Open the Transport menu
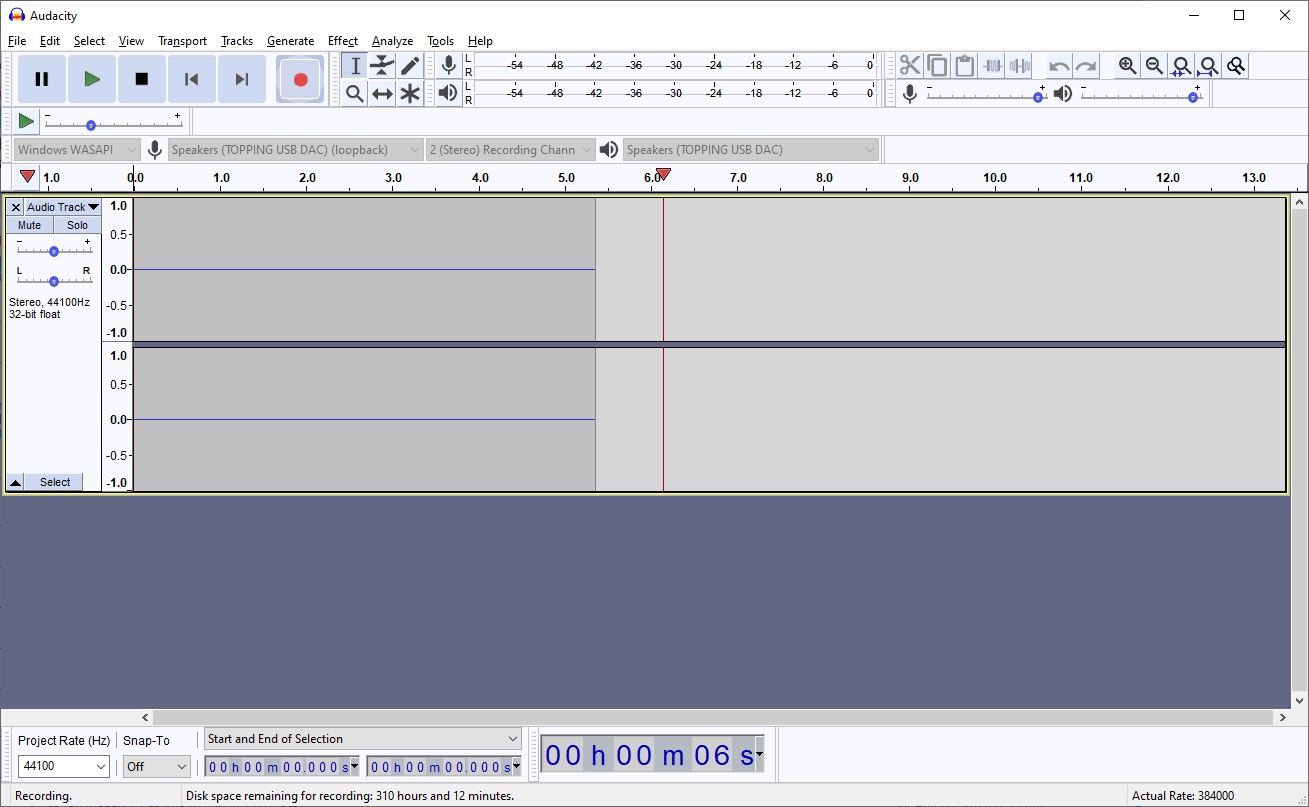Image resolution: width=1309 pixels, height=807 pixels. (183, 41)
